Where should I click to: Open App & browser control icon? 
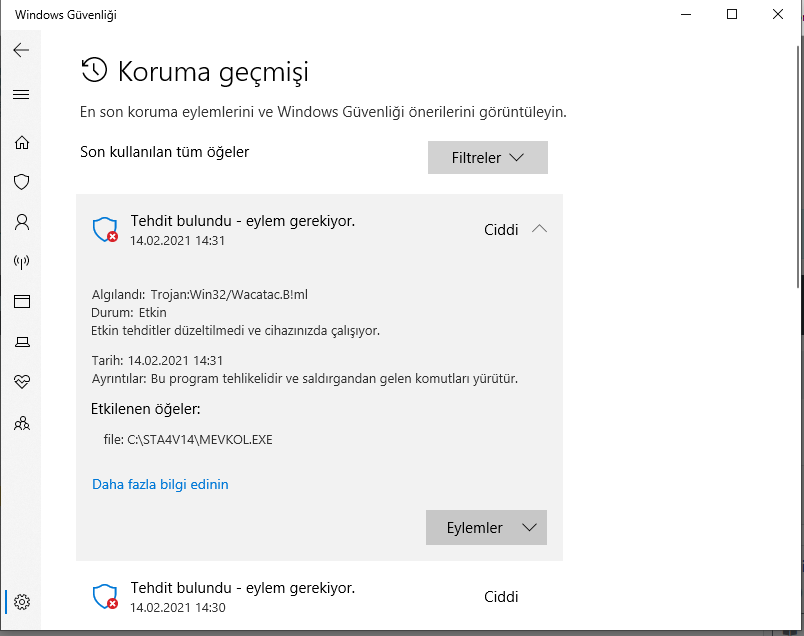tap(21, 301)
